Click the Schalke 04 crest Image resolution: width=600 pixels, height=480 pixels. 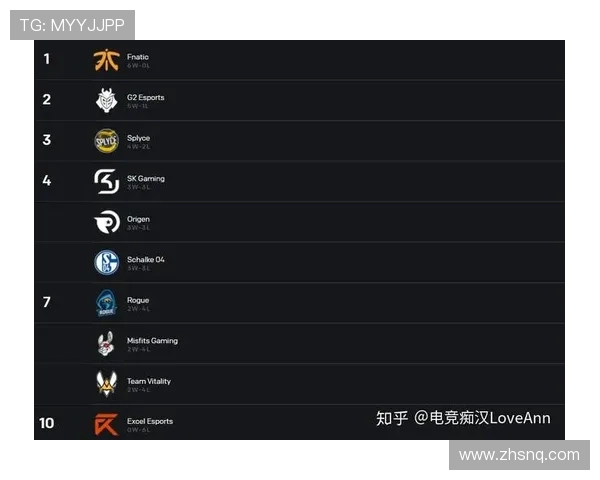(x=106, y=262)
